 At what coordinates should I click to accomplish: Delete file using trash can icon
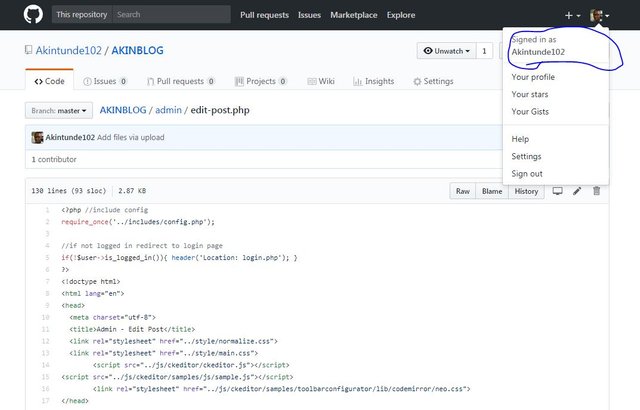click(597, 190)
